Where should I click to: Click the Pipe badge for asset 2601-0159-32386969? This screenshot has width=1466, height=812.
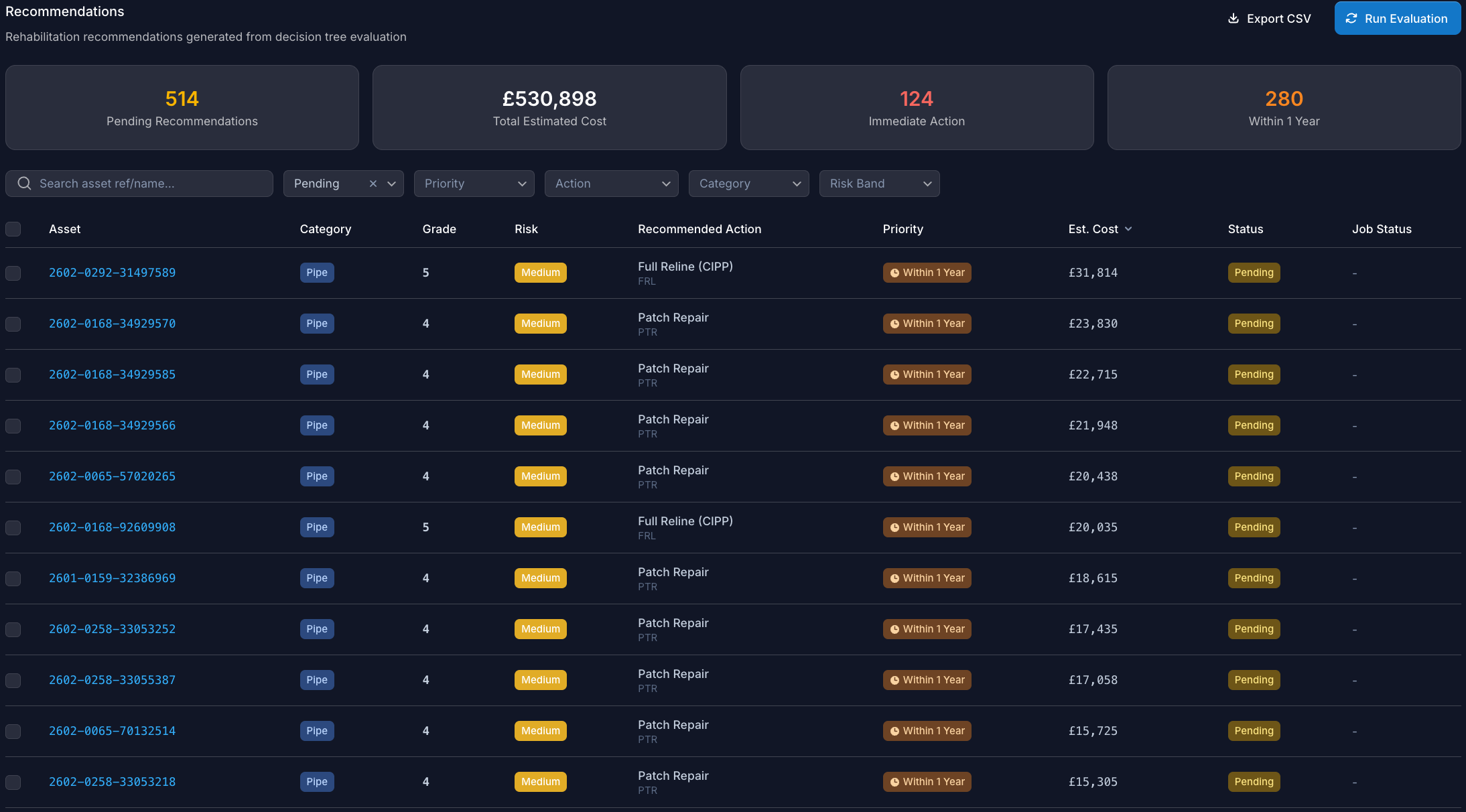point(317,578)
